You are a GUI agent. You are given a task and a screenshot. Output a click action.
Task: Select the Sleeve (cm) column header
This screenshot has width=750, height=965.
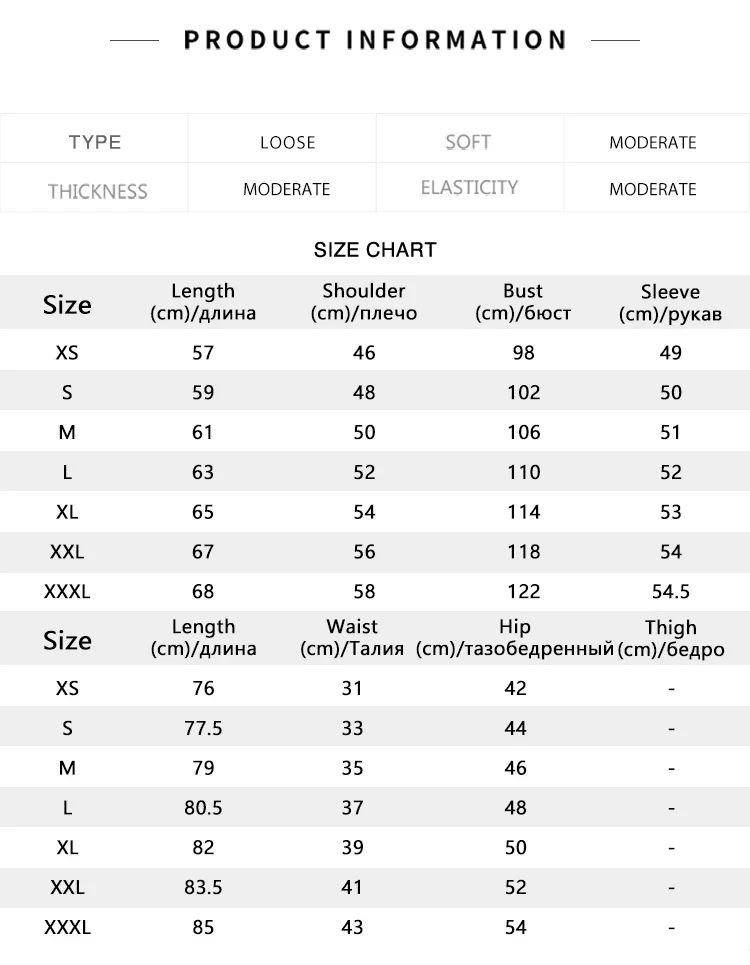coord(670,302)
